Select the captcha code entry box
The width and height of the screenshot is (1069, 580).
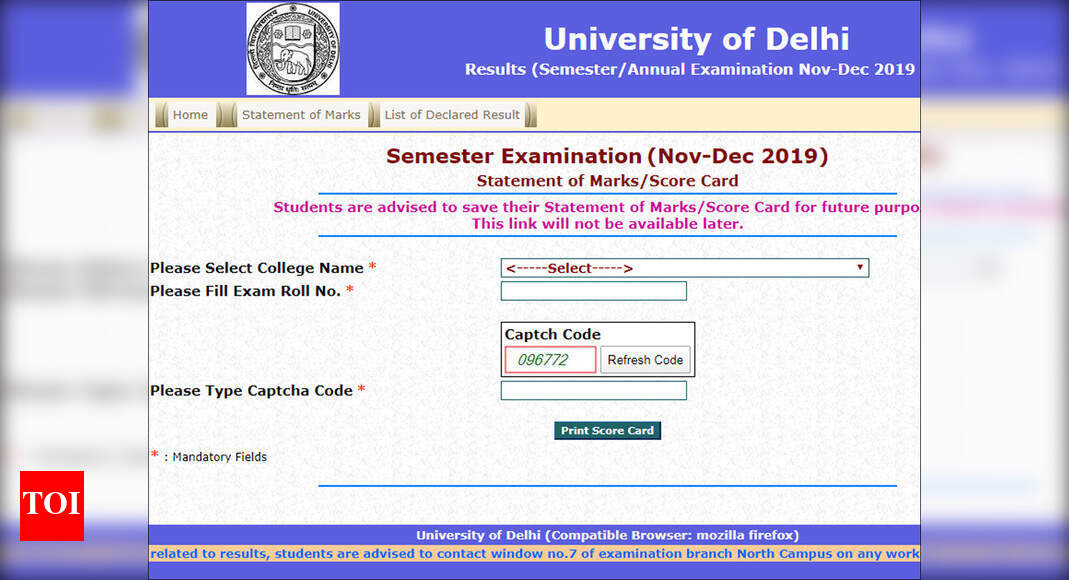(x=593, y=390)
